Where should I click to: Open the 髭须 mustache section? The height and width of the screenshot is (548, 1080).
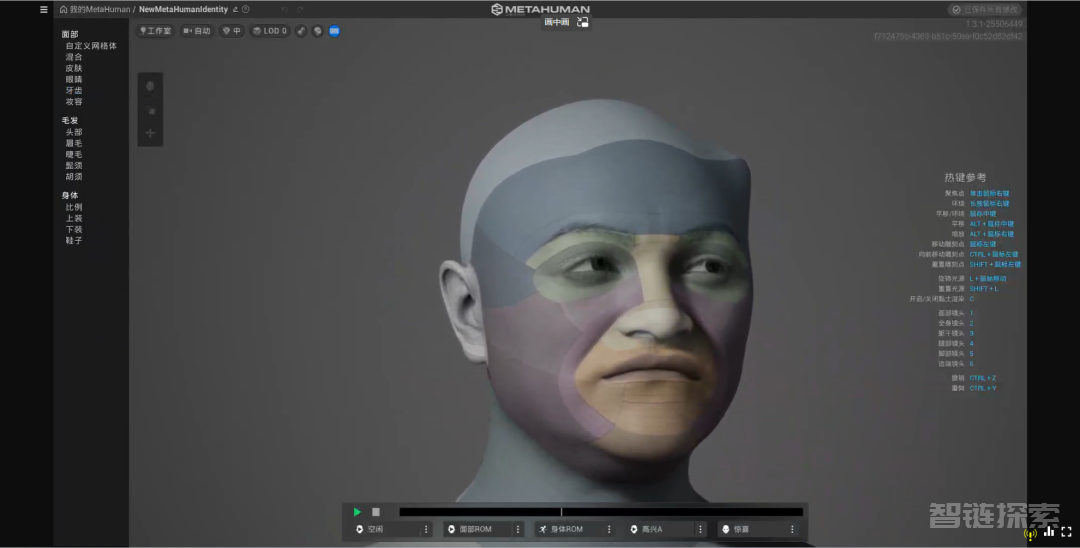(74, 165)
